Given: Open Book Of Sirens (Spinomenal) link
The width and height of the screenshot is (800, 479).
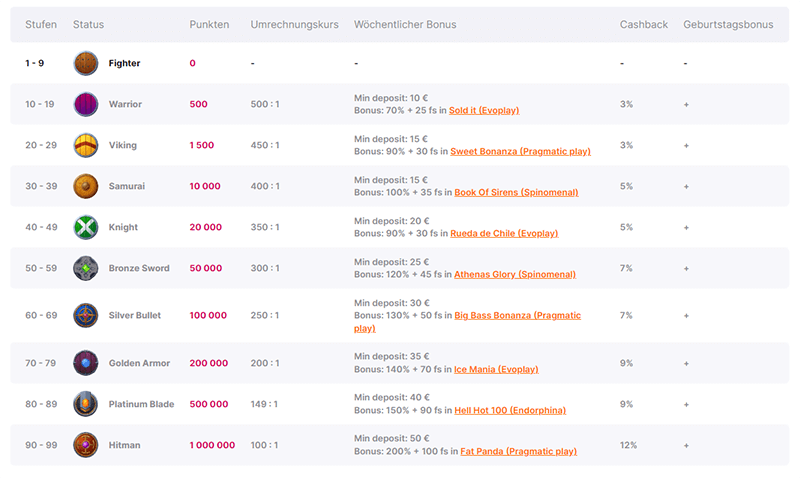Looking at the screenshot, I should pyautogui.click(x=516, y=193).
